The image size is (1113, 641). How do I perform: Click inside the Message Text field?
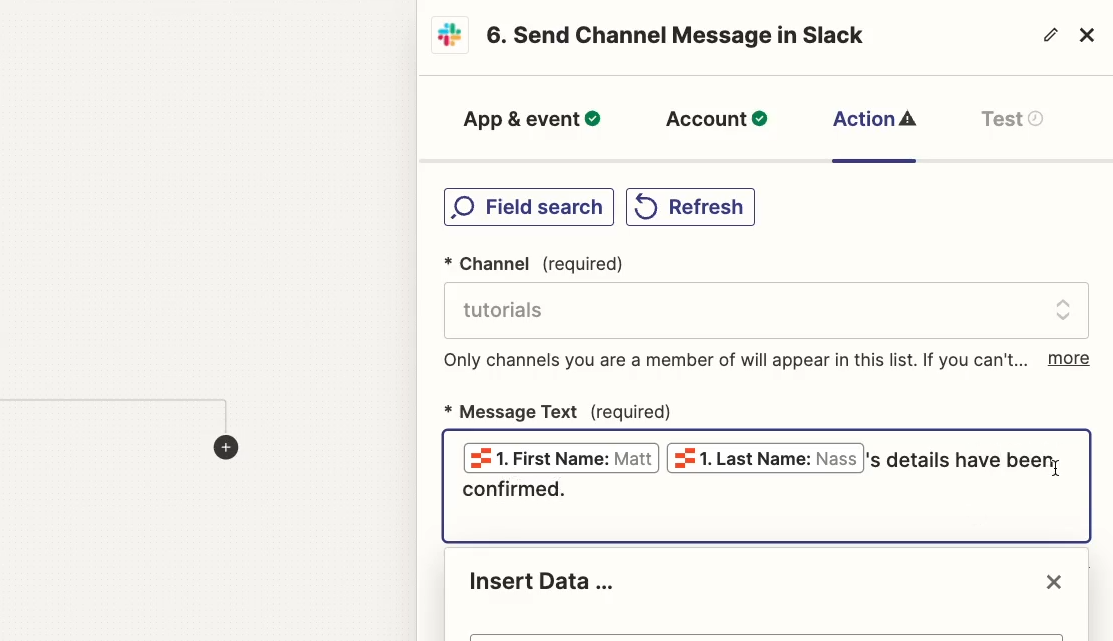coord(766,486)
